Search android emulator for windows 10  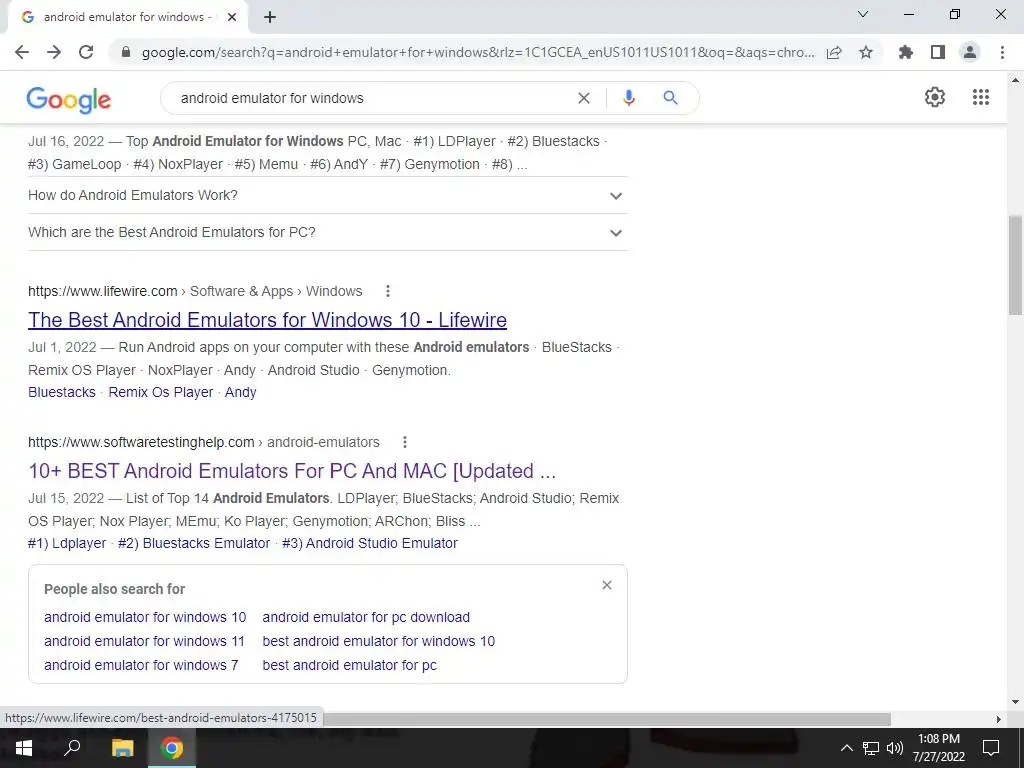coord(145,617)
